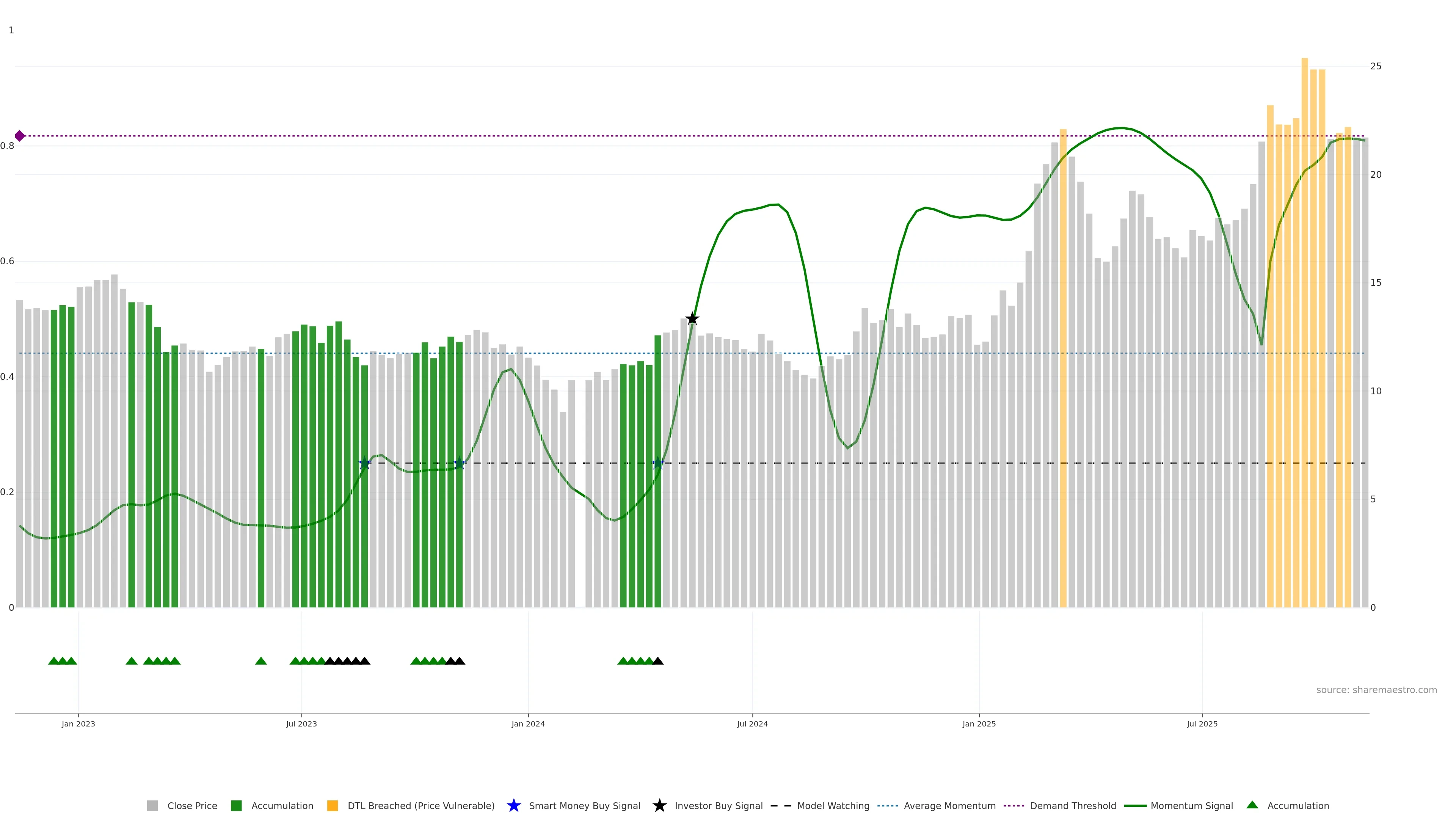Click the purple Demand Threshold diamond marker
This screenshot has width=1456, height=819.
point(20,136)
